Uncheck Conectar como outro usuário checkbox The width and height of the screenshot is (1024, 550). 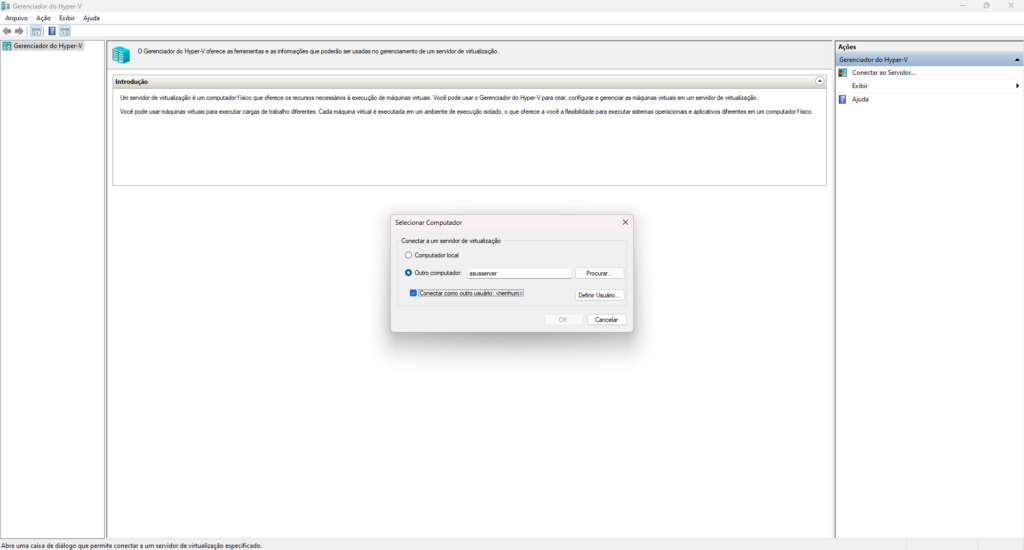click(x=413, y=293)
